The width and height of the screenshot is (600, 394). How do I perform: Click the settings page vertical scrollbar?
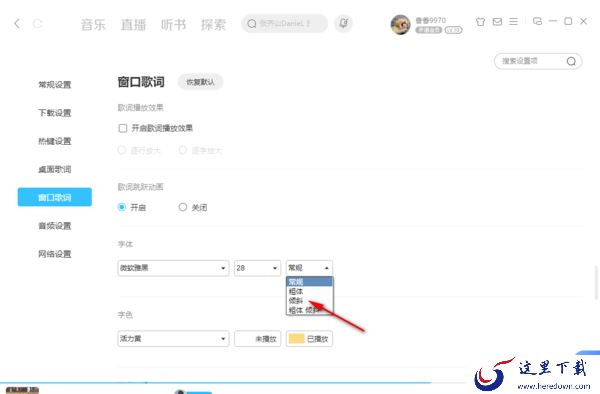point(596,283)
